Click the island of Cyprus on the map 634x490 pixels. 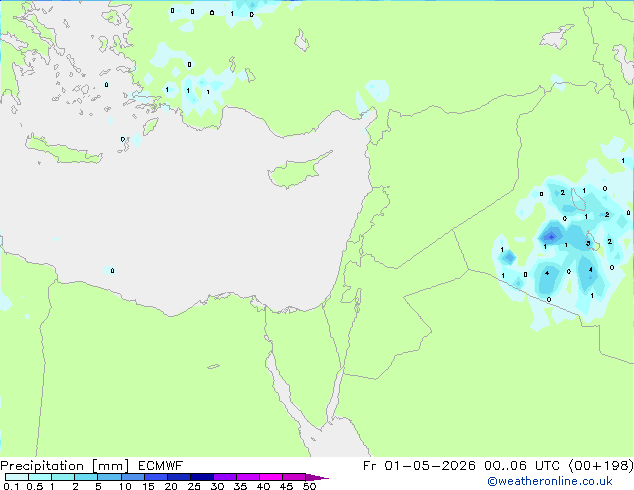(297, 172)
